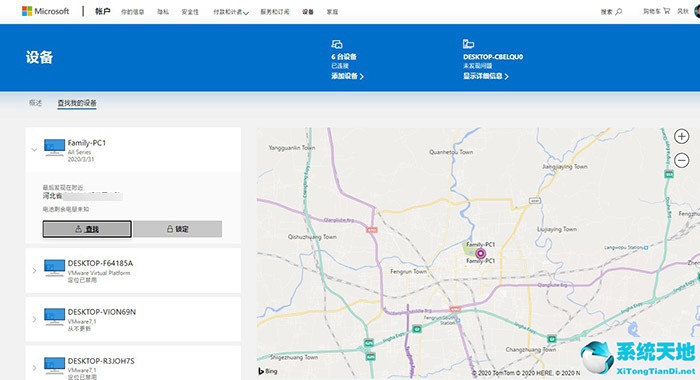Expand the 付款和计费 dropdown menu
700x380 pixels.
click(231, 12)
